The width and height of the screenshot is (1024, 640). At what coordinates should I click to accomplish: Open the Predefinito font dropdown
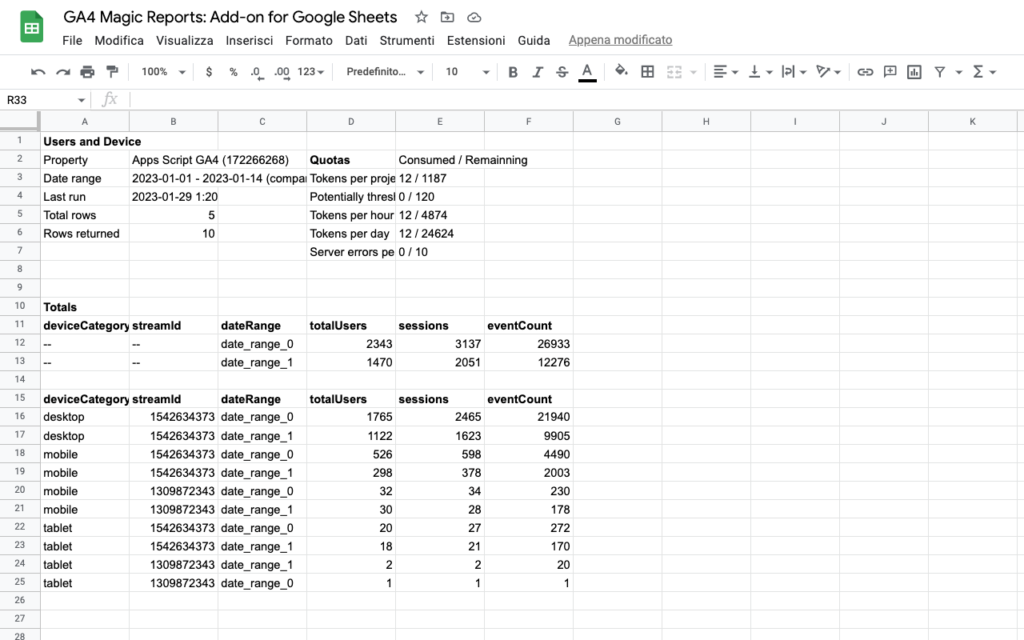(x=385, y=72)
